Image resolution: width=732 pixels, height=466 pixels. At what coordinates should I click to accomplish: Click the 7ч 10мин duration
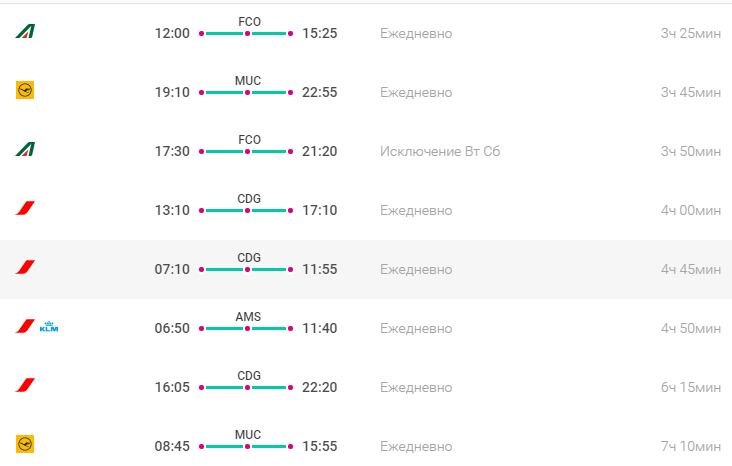pos(691,445)
